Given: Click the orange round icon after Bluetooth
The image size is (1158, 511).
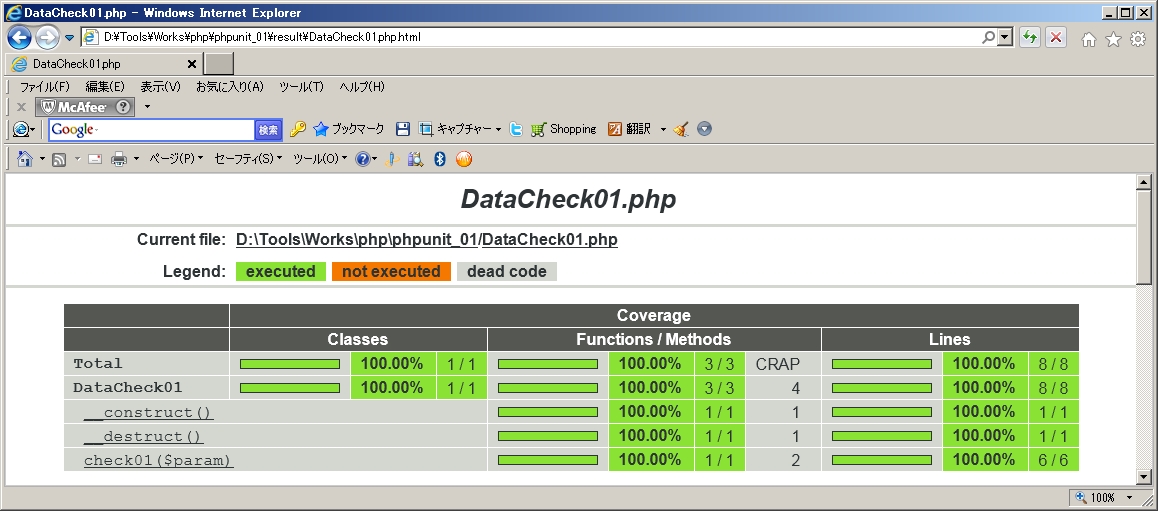Looking at the screenshot, I should coord(464,159).
